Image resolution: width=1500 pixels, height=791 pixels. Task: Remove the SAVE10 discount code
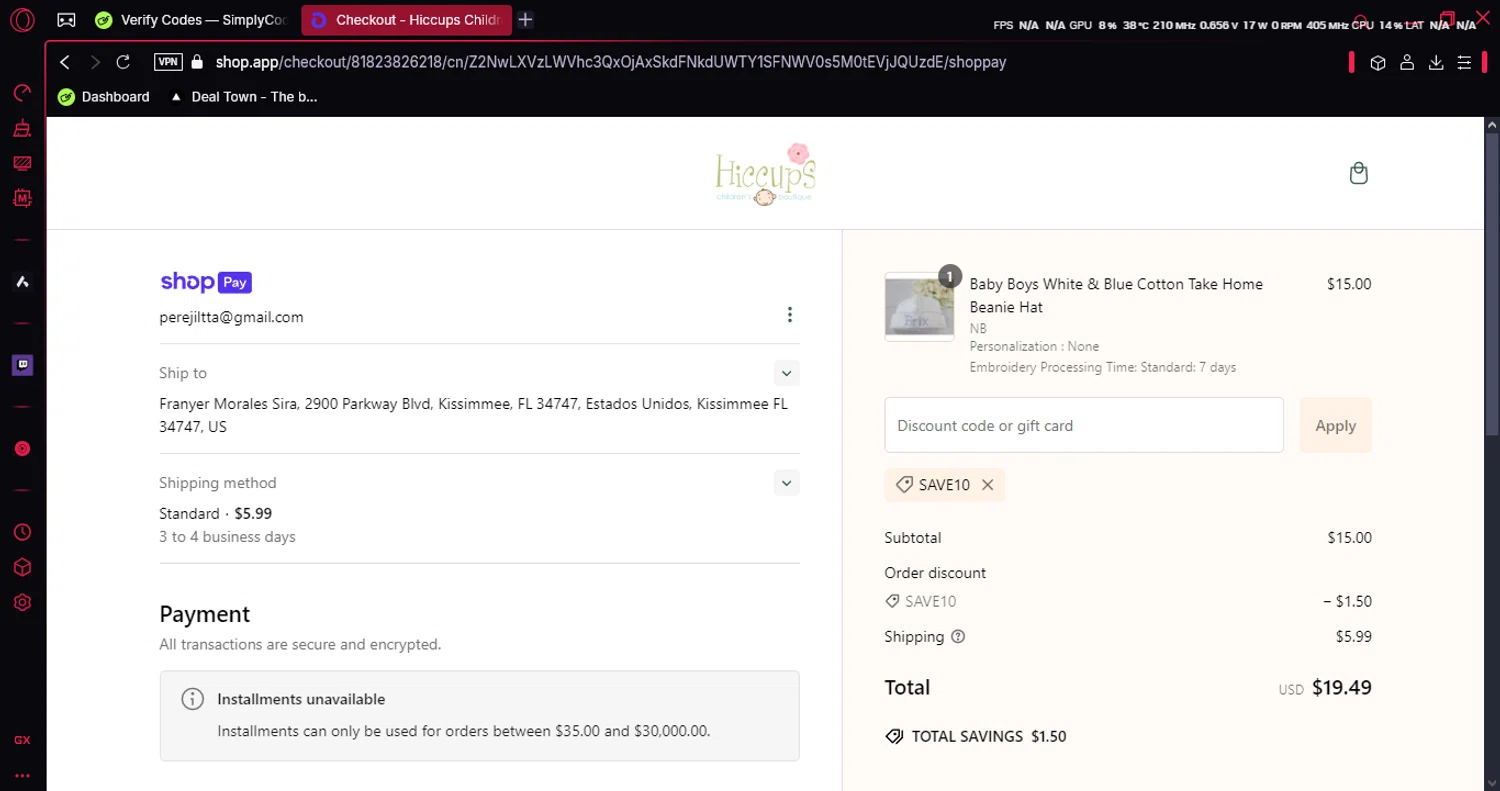[x=987, y=485]
